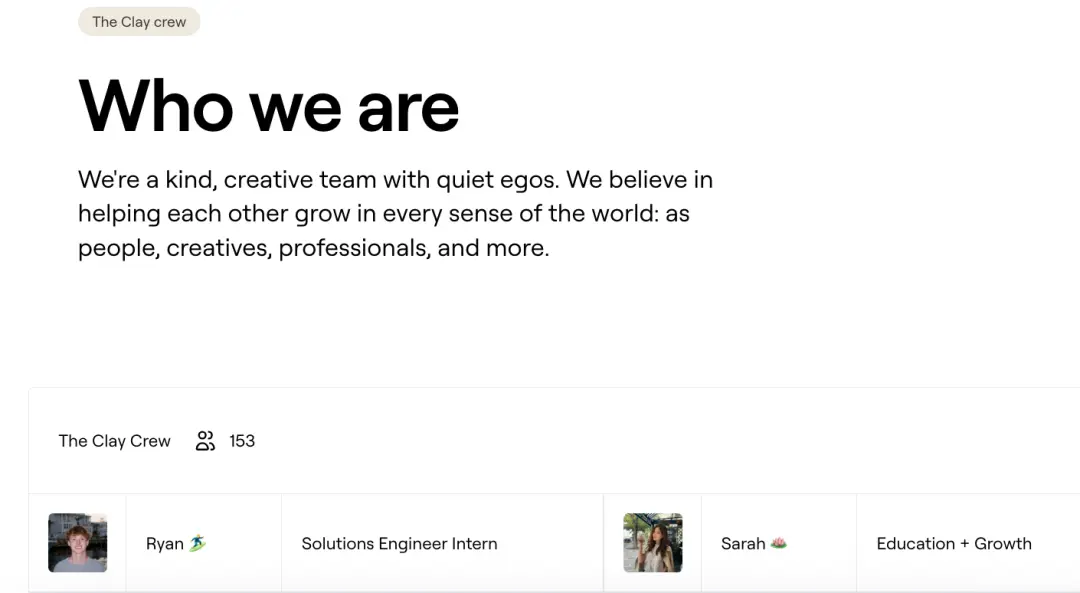Click the people icon beside the member count

click(x=205, y=441)
